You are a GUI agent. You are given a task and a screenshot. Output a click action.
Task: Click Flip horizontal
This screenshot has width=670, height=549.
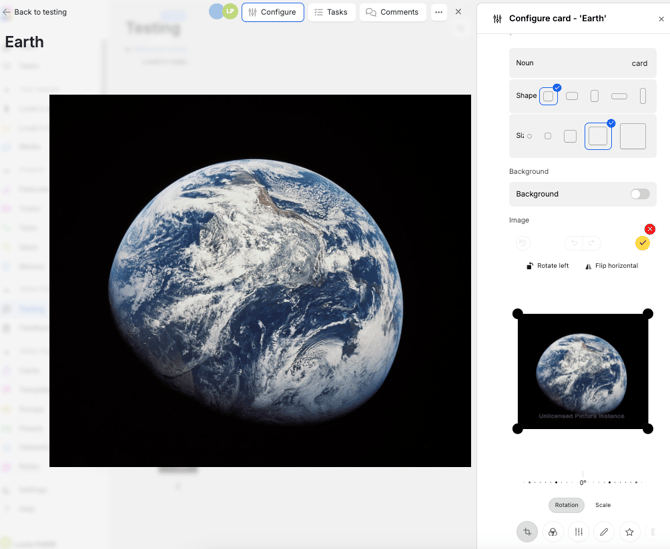(x=611, y=266)
